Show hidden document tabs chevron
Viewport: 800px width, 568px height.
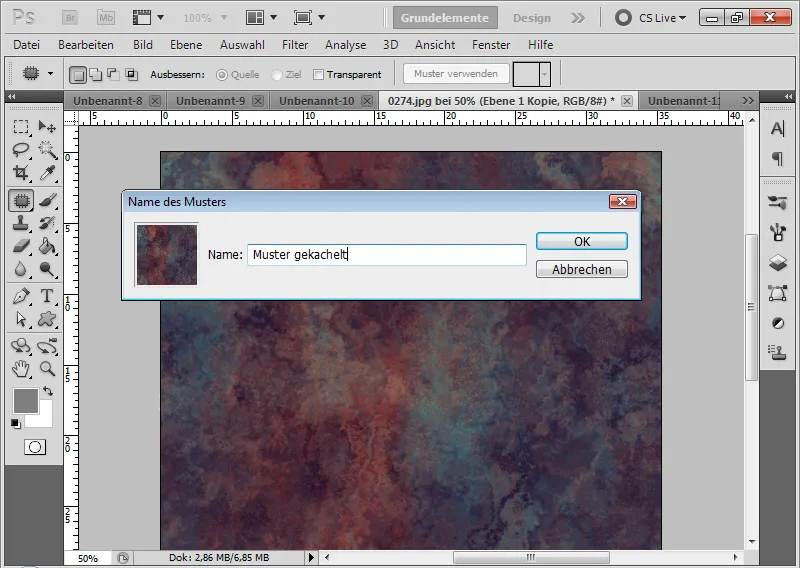tap(748, 101)
